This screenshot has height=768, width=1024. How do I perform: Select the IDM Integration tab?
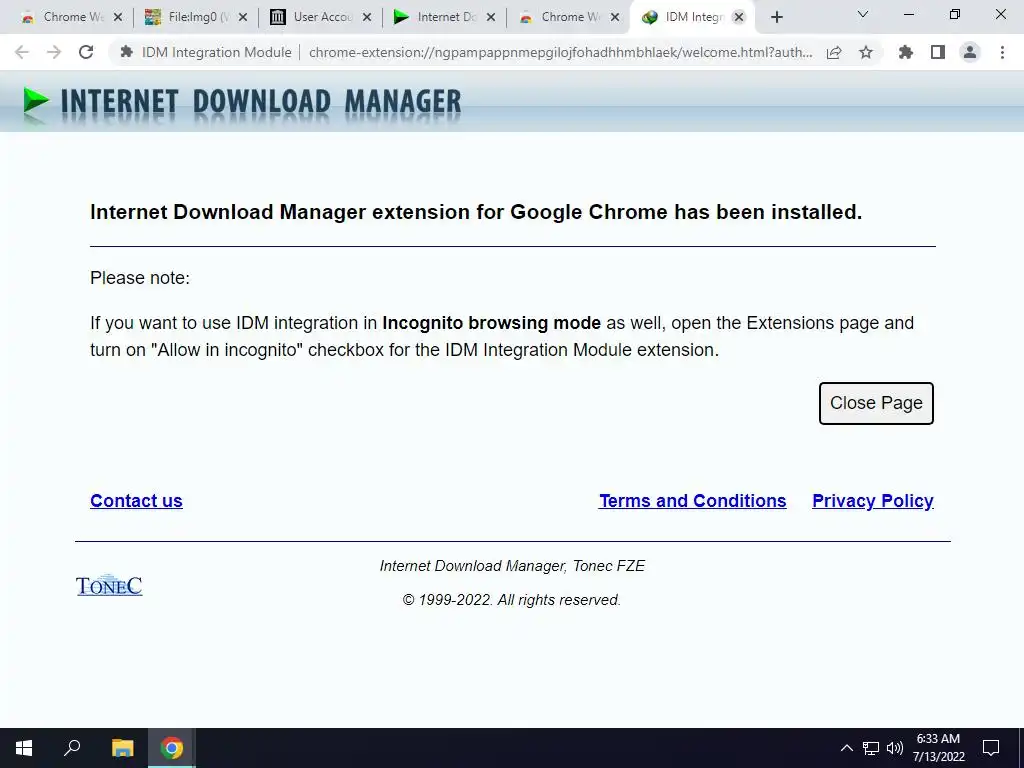click(x=684, y=17)
